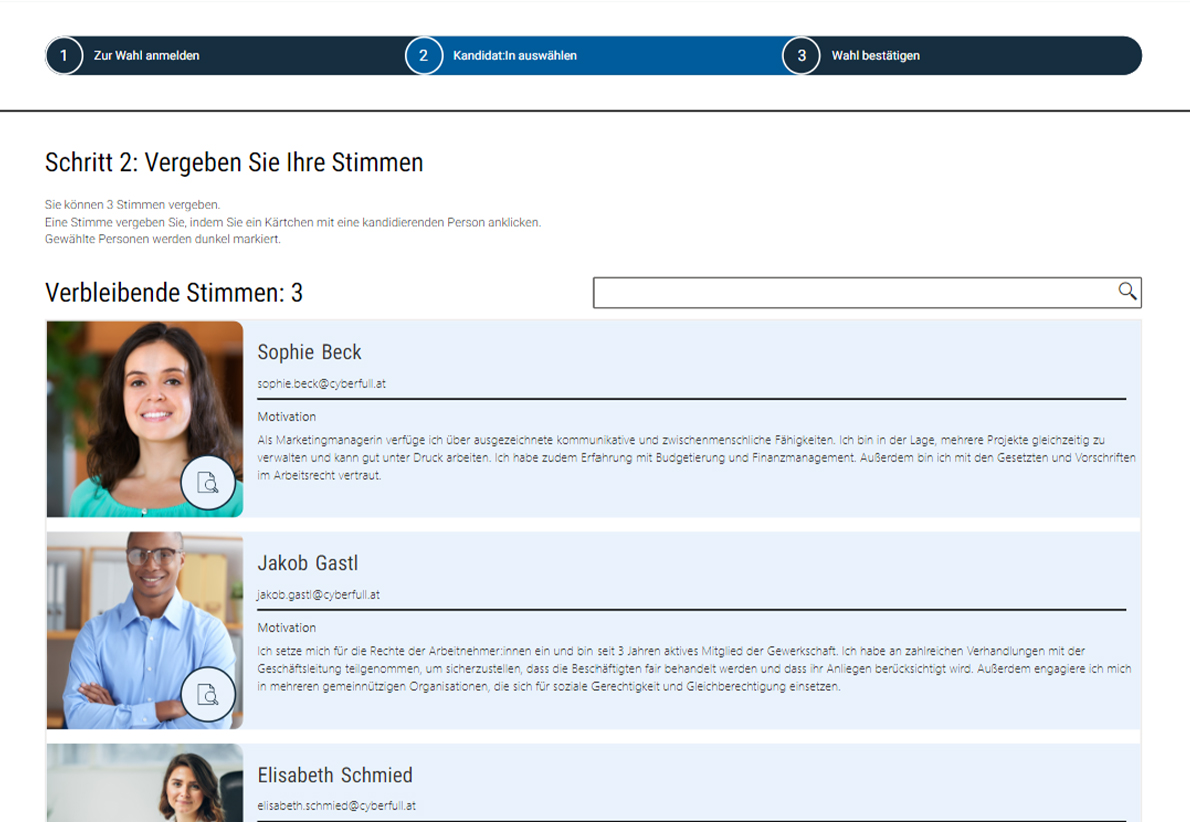The height and width of the screenshot is (822, 1190).
Task: Click Sophie Beck's 'Motivation' label
Action: (x=286, y=417)
